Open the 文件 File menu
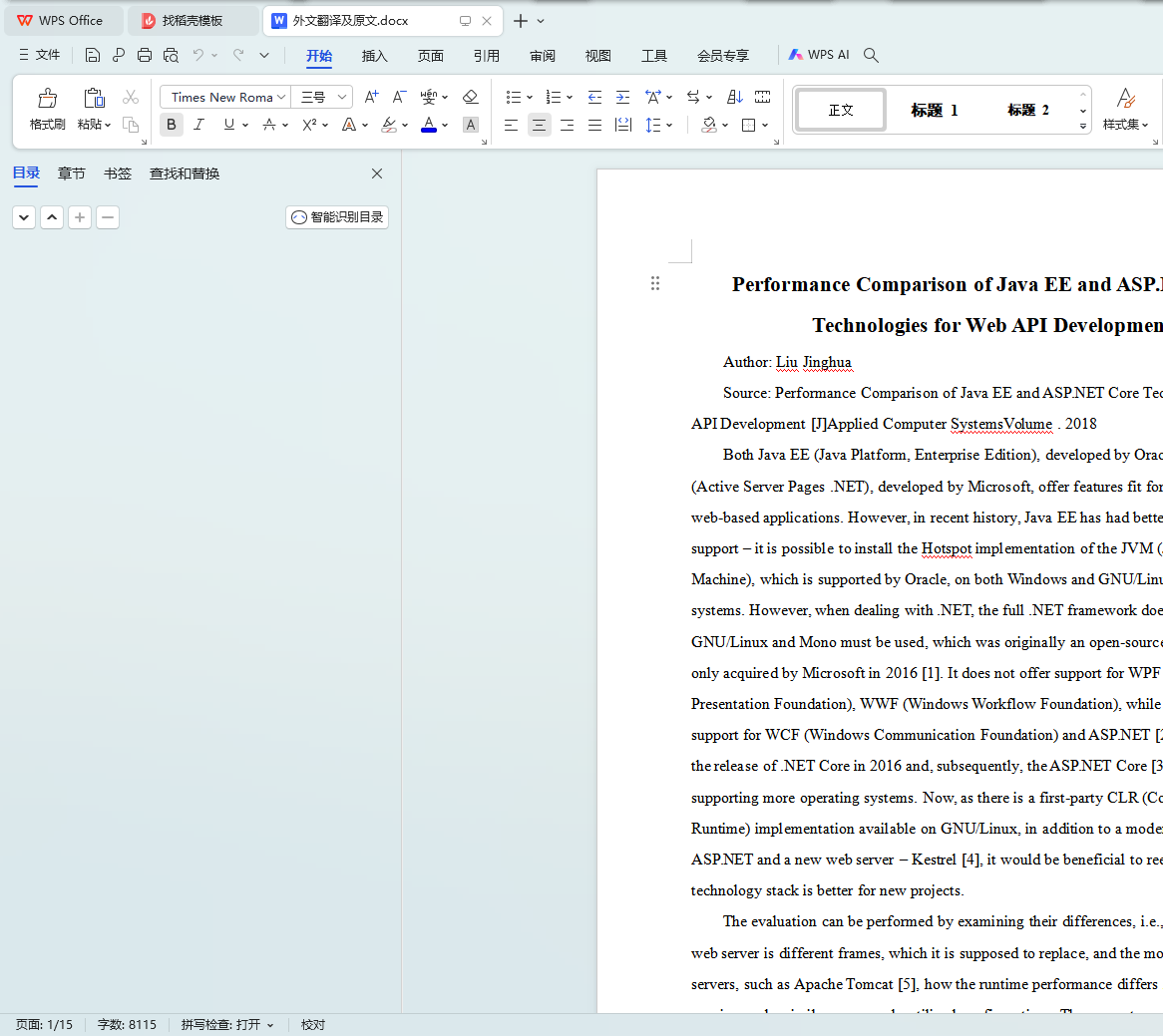This screenshot has height=1036, width=1163. (x=40, y=55)
